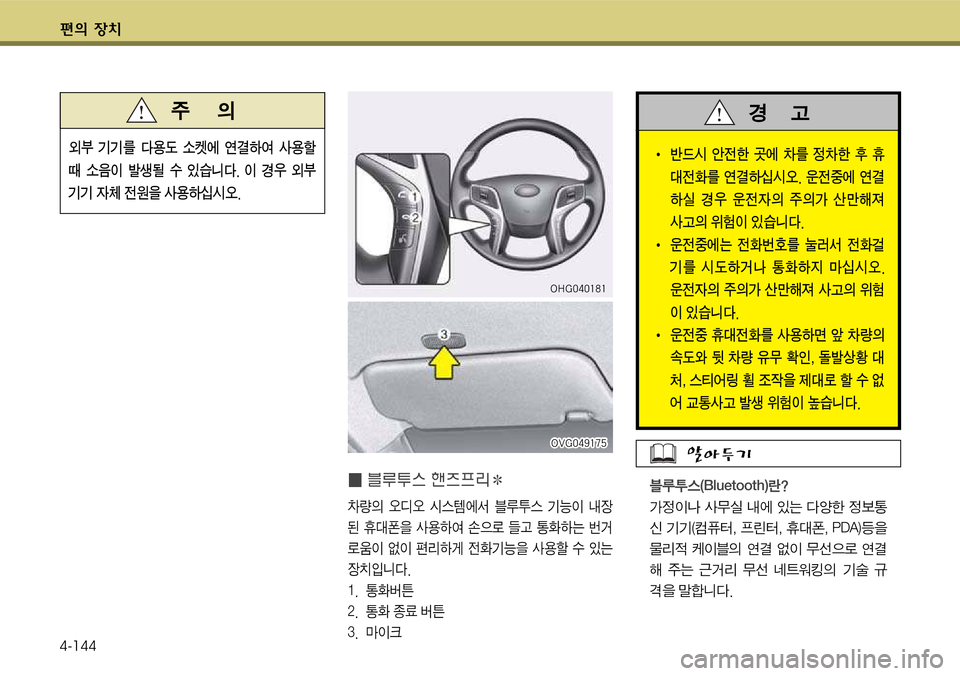Click the yellow arrow pointing at microphone
The height and width of the screenshot is (676, 960).
pyautogui.click(x=443, y=364)
